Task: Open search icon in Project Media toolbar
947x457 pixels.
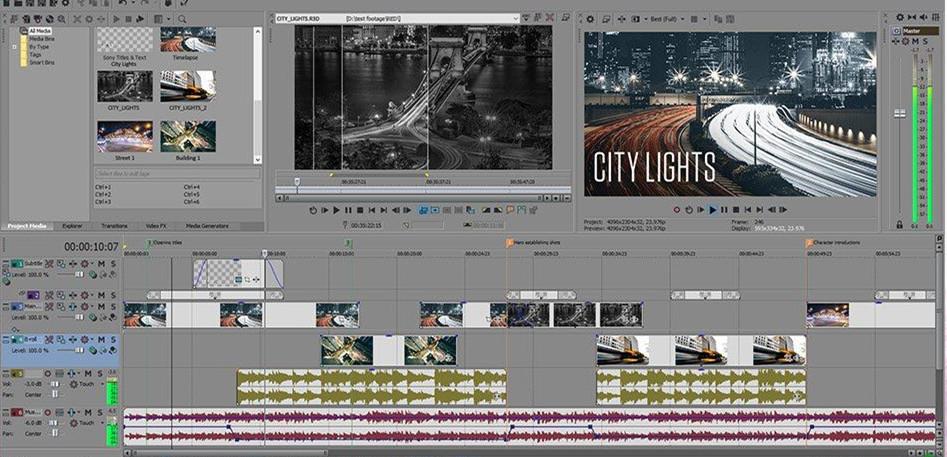Action: pyautogui.click(x=182, y=19)
